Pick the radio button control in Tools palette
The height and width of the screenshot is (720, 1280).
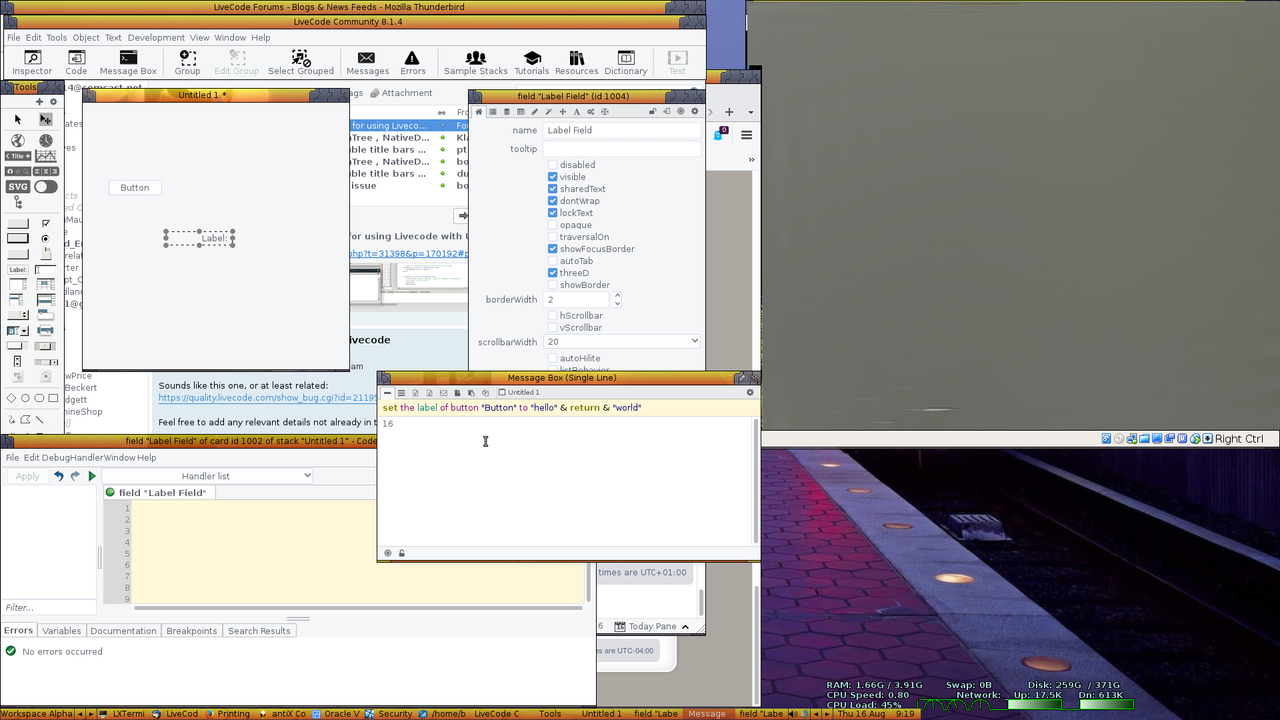(46, 239)
